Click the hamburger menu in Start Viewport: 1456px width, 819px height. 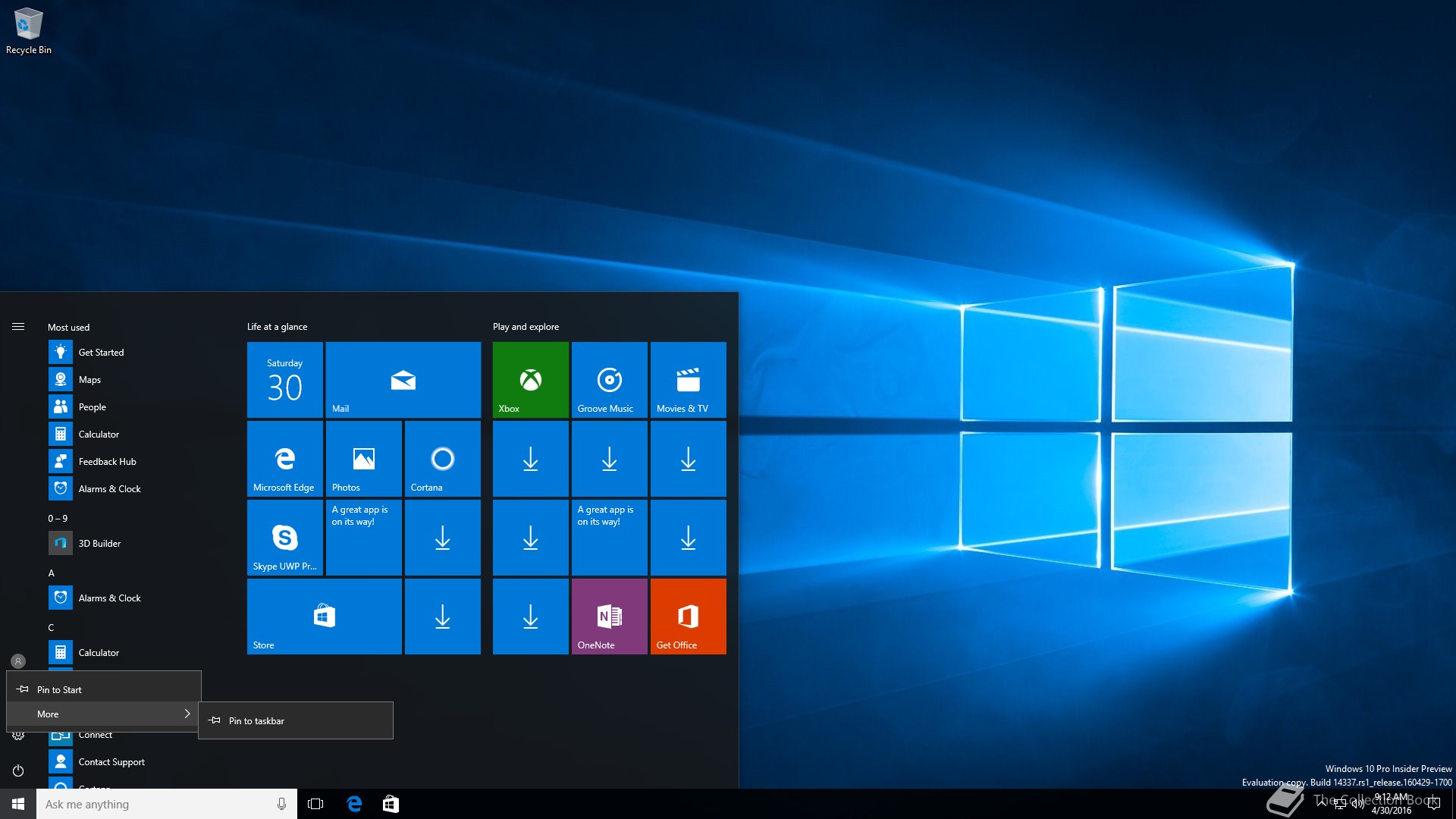18,327
